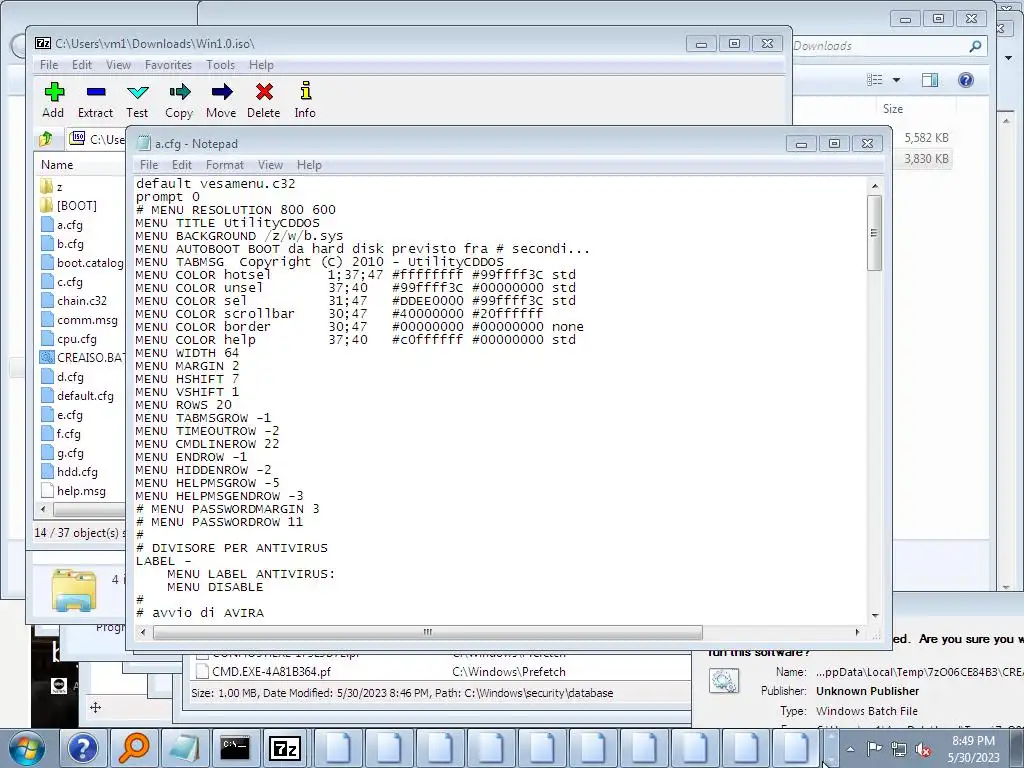Click the Explorer search magnifier icon
The width and height of the screenshot is (1024, 768).
975,46
